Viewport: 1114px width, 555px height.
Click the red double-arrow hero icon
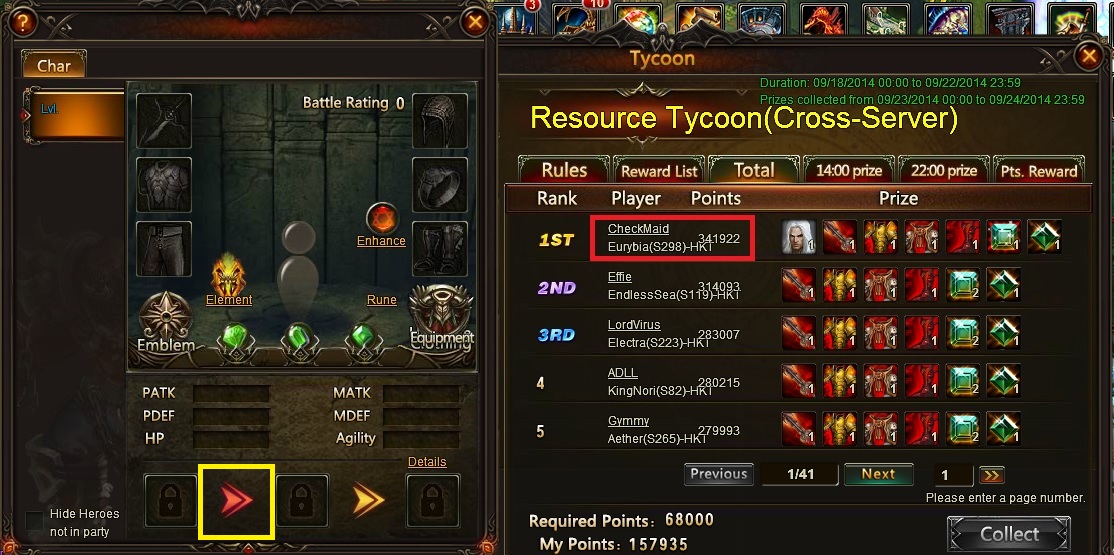point(236,501)
